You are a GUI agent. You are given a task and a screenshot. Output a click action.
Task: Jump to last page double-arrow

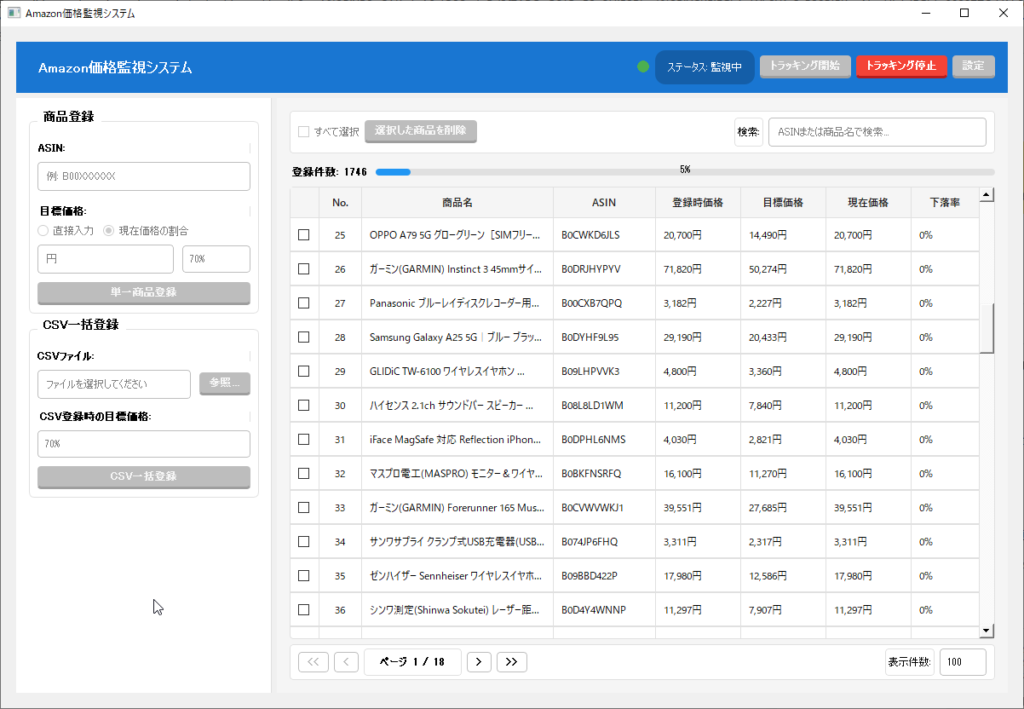coord(512,661)
